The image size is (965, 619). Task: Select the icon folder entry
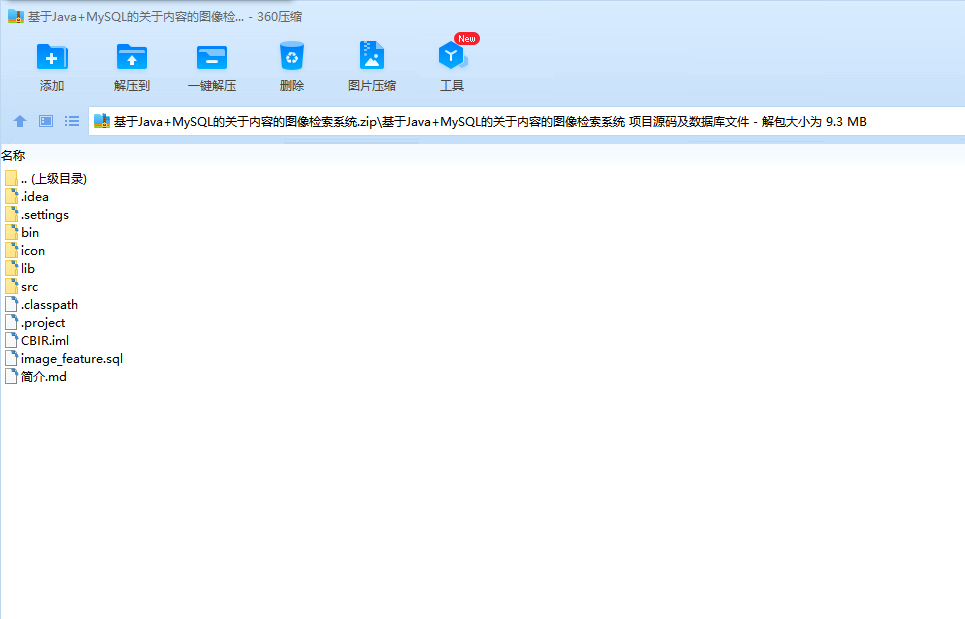coord(25,250)
